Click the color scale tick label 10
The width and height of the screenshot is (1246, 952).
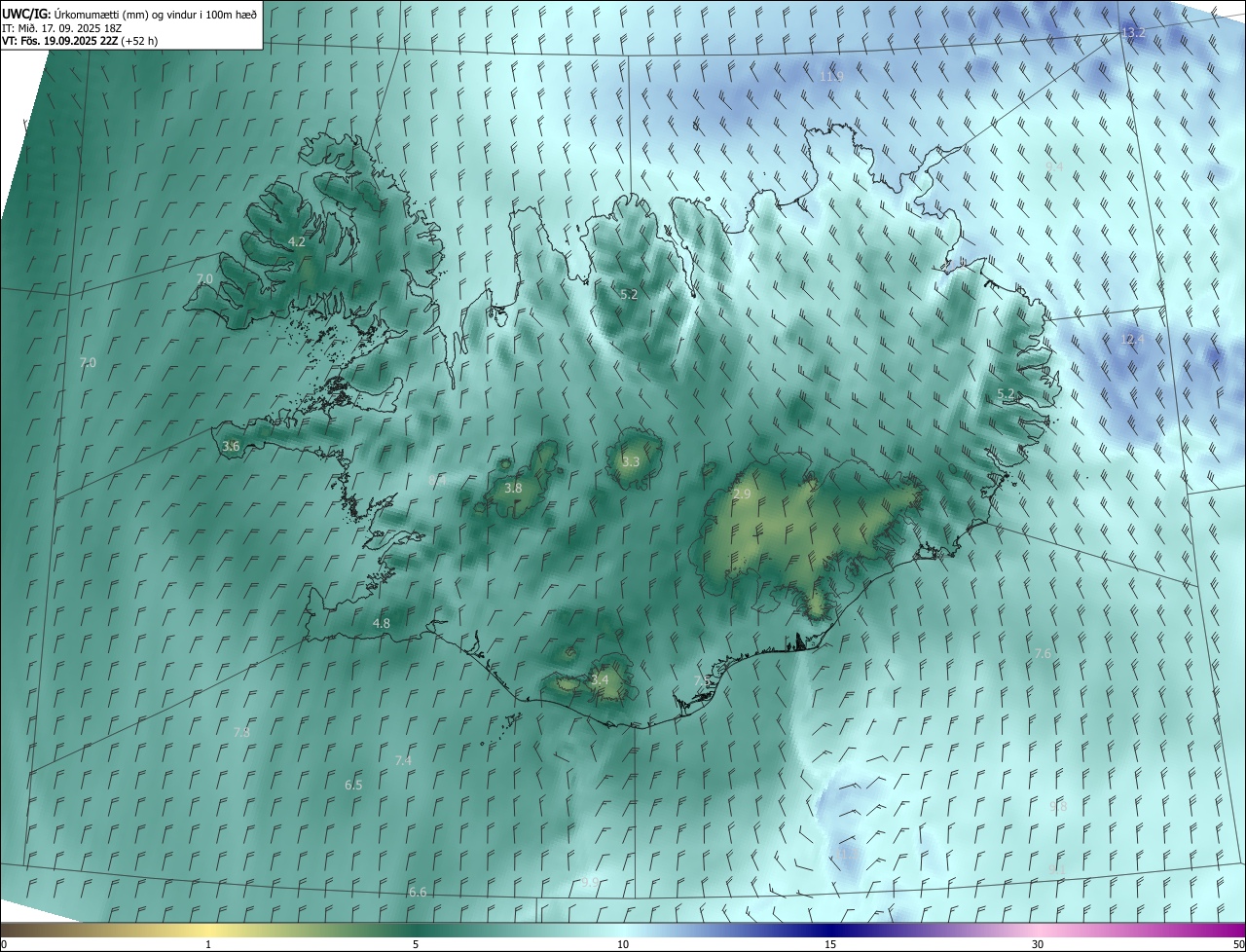point(623,944)
